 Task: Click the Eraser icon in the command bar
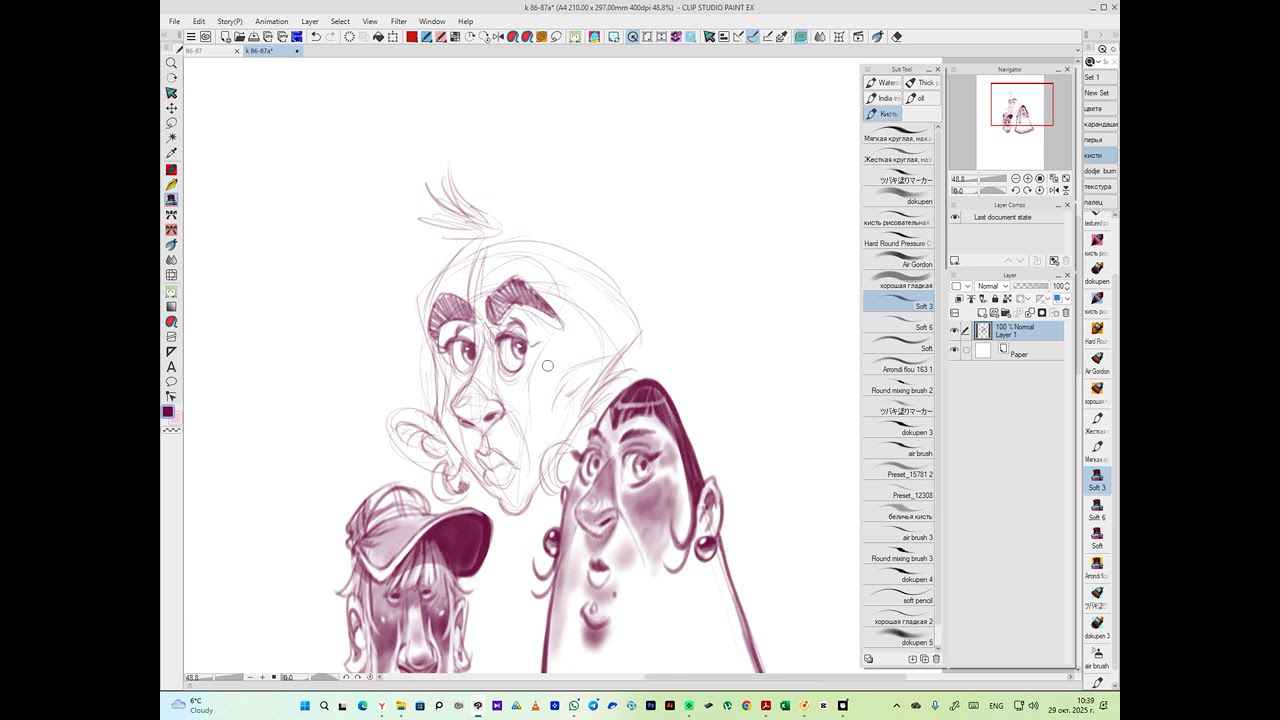(x=896, y=36)
